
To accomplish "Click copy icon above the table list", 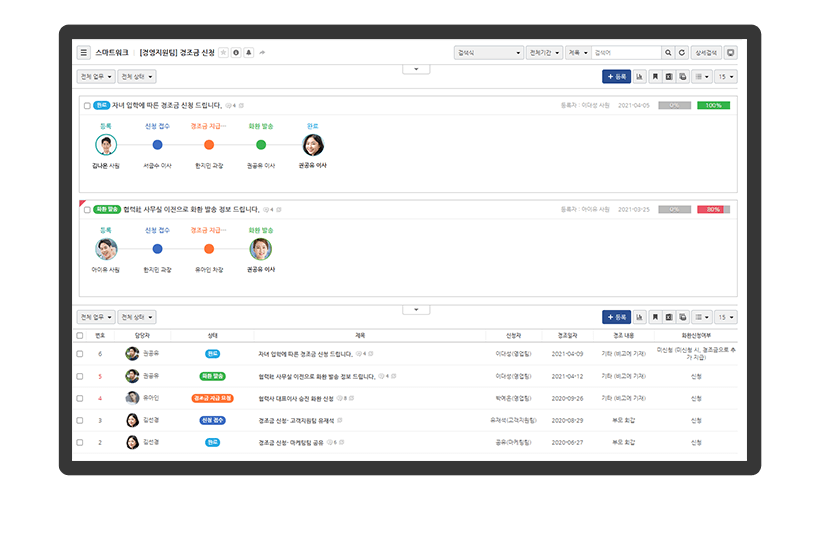I will click(682, 317).
